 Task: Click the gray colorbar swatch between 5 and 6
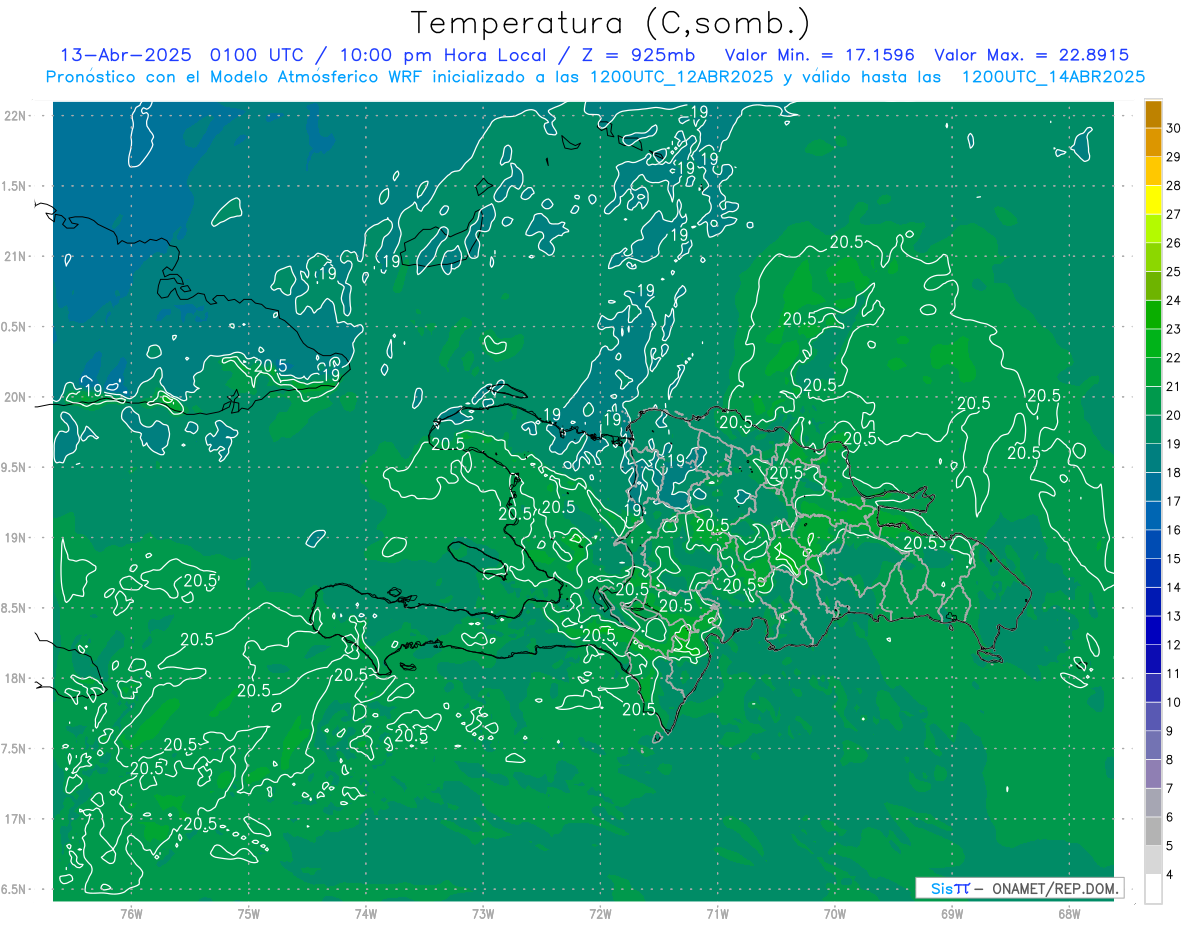[1153, 831]
